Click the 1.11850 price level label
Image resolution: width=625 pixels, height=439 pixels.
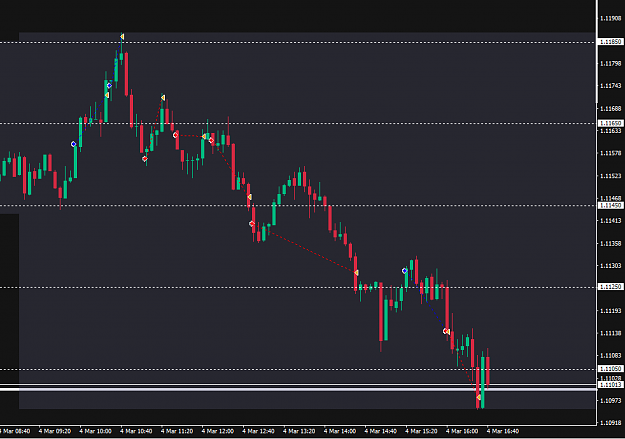pyautogui.click(x=611, y=42)
